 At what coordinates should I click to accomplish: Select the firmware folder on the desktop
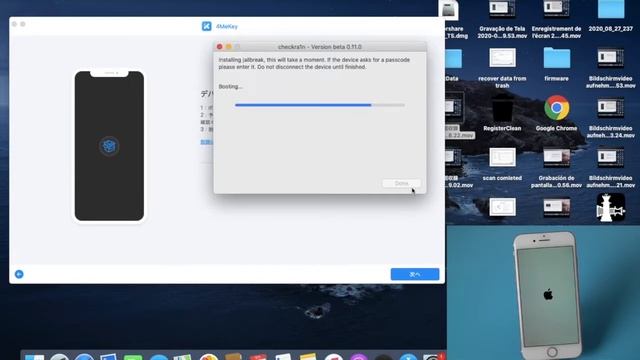pos(557,58)
